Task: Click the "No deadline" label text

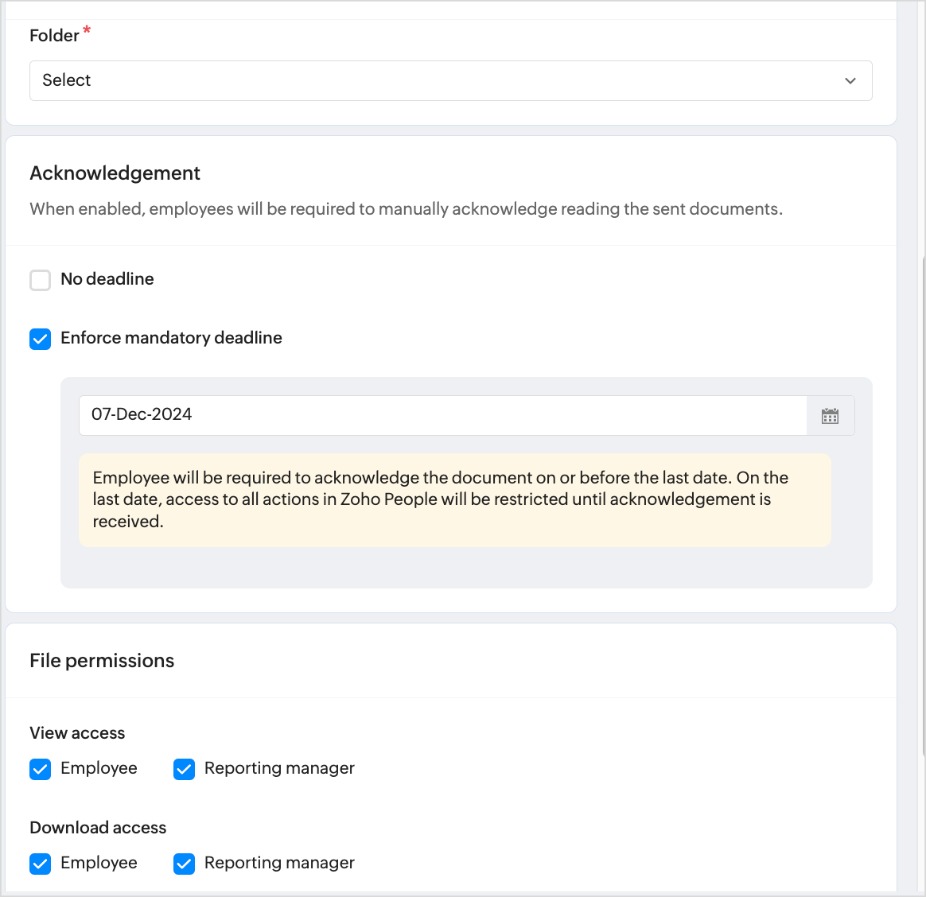Action: click(x=107, y=279)
